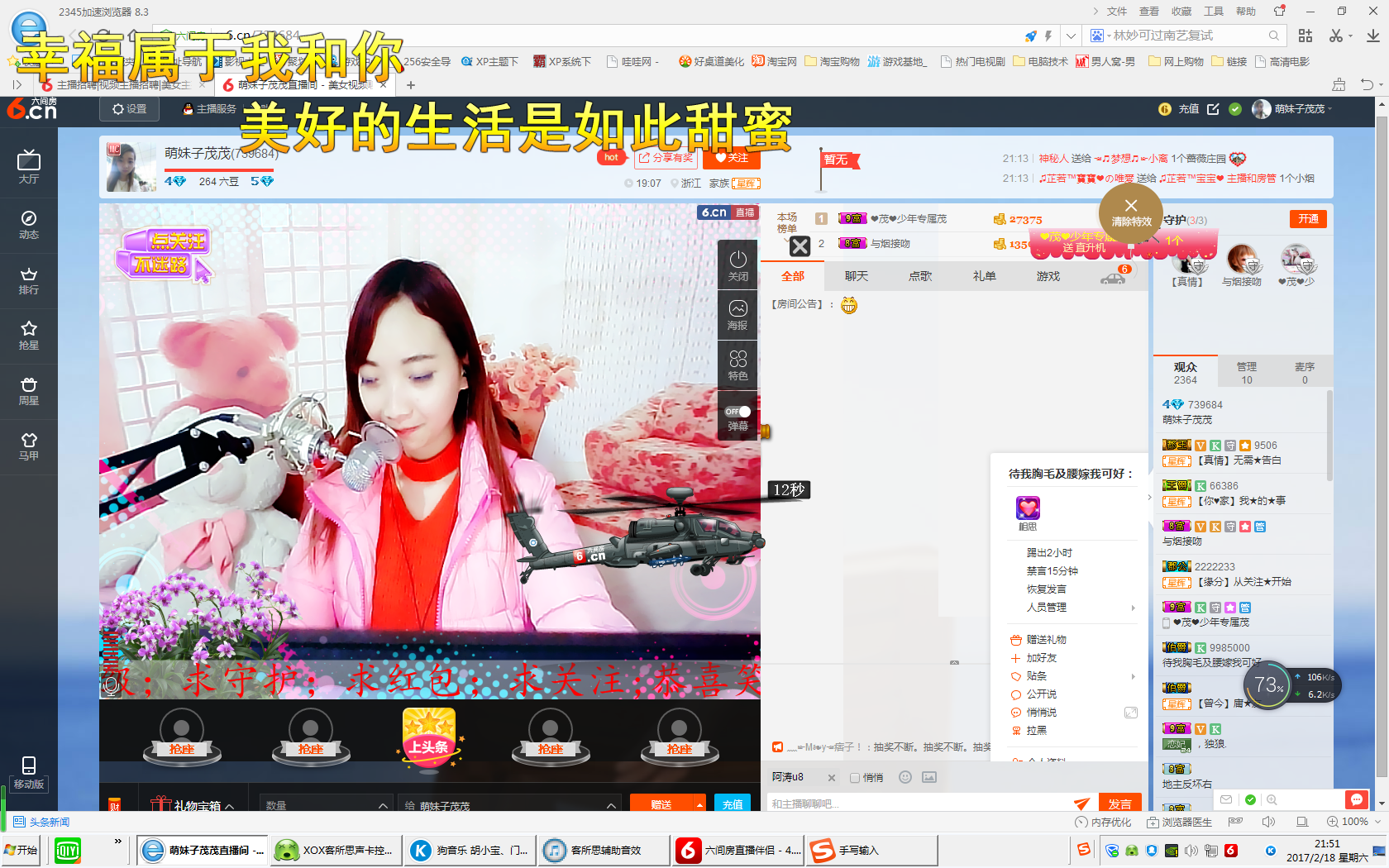The width and height of the screenshot is (1389, 868).
Task: Switch to the 聊天 tab
Action: [857, 276]
